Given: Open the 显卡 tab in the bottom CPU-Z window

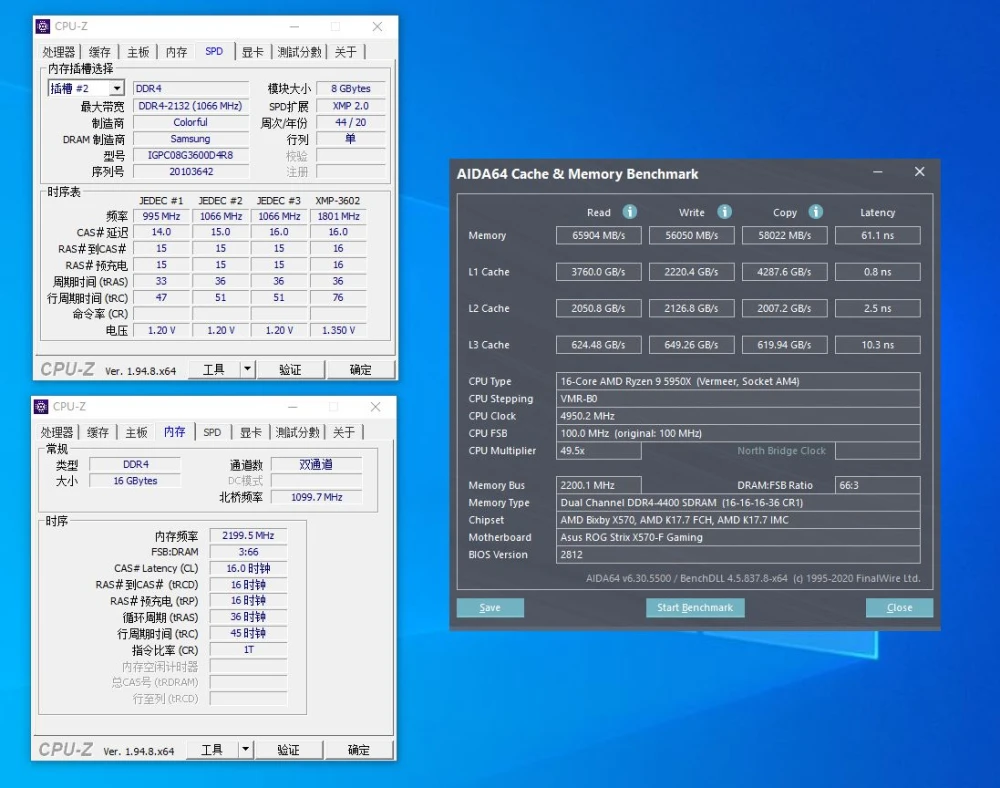Looking at the screenshot, I should pyautogui.click(x=251, y=432).
